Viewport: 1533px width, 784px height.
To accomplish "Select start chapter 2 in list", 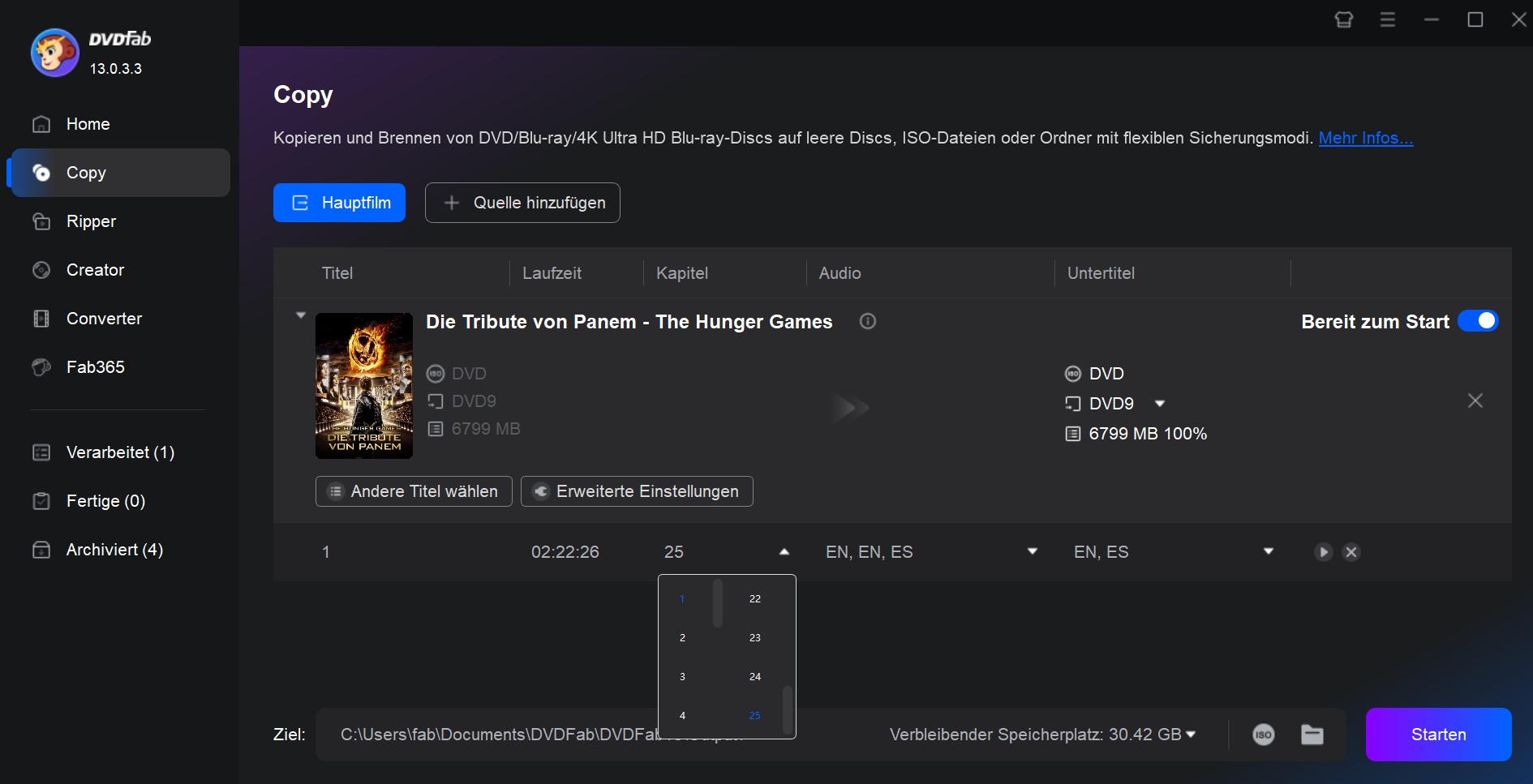I will pos(682,638).
